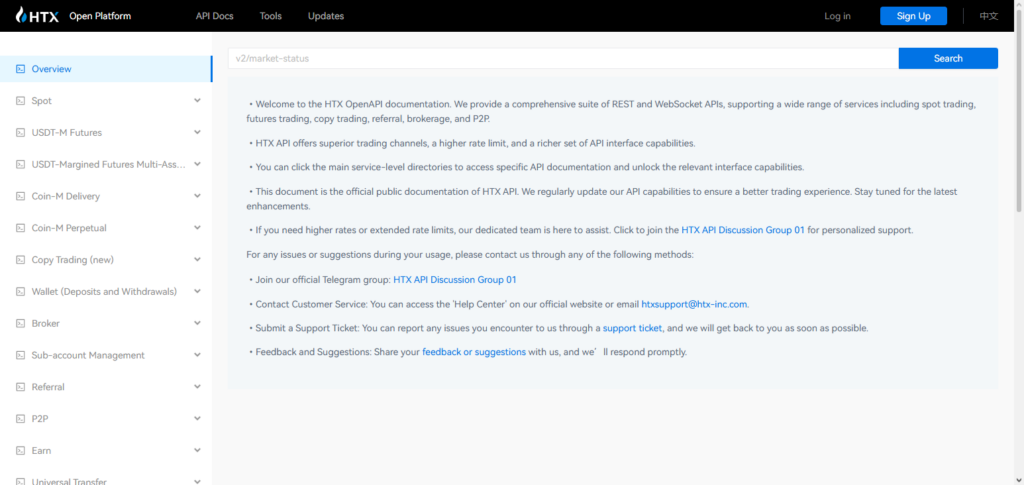Click the icon beside Referral item

20,387
